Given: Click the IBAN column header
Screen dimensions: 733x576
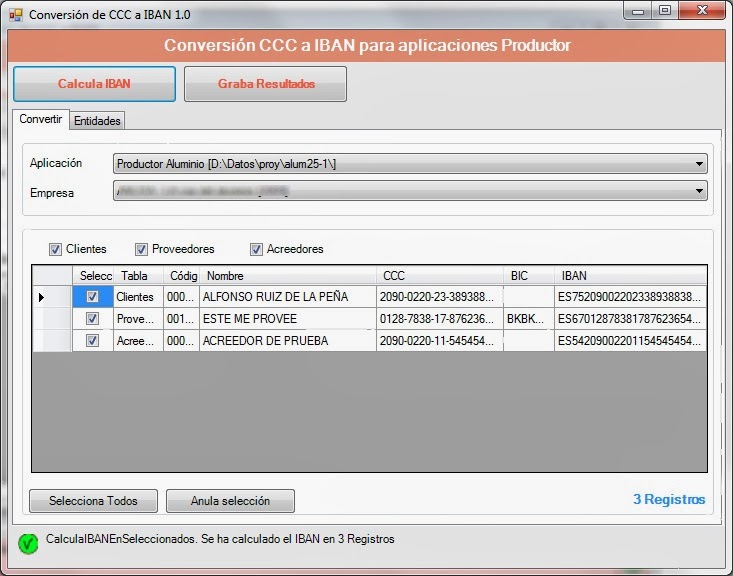Looking at the screenshot, I should [630, 276].
